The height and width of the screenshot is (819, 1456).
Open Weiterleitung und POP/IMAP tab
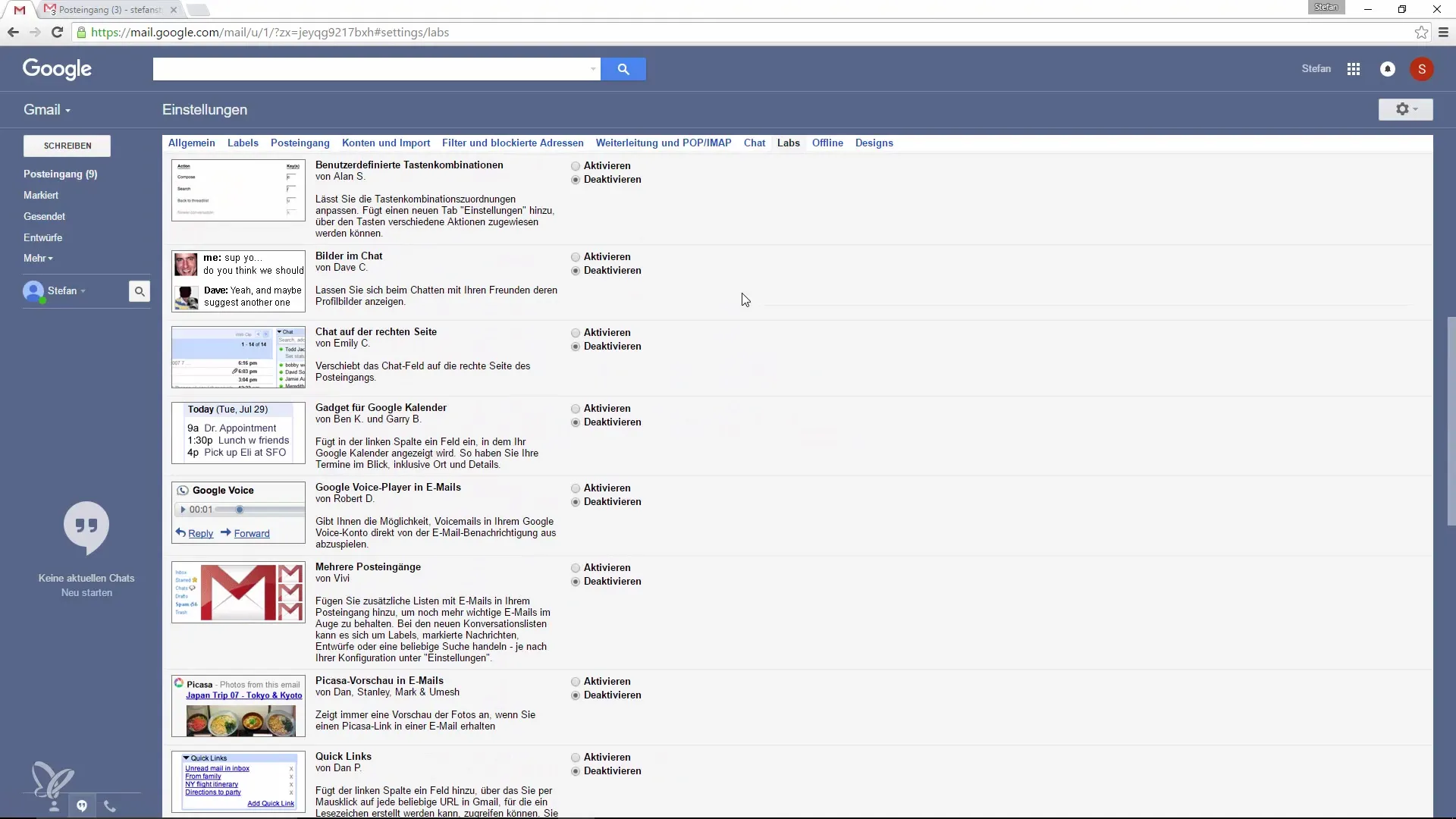point(664,143)
